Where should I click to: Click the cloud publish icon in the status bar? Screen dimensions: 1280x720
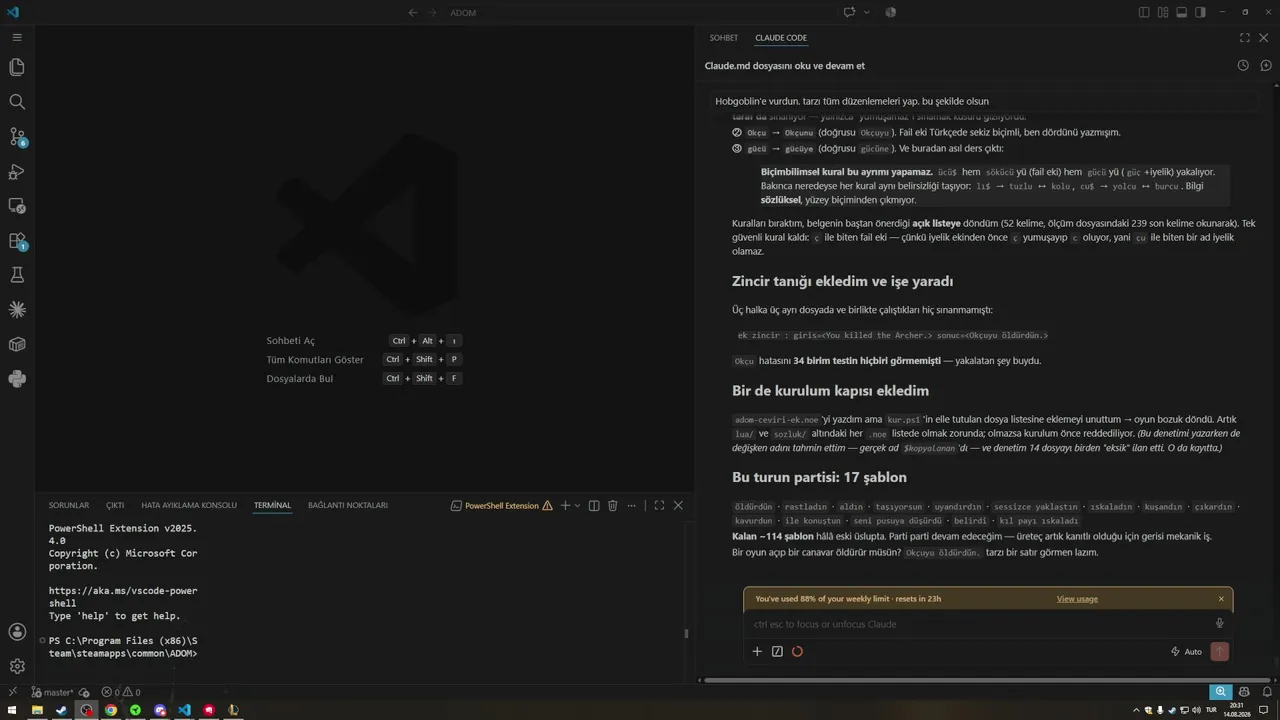[84, 692]
